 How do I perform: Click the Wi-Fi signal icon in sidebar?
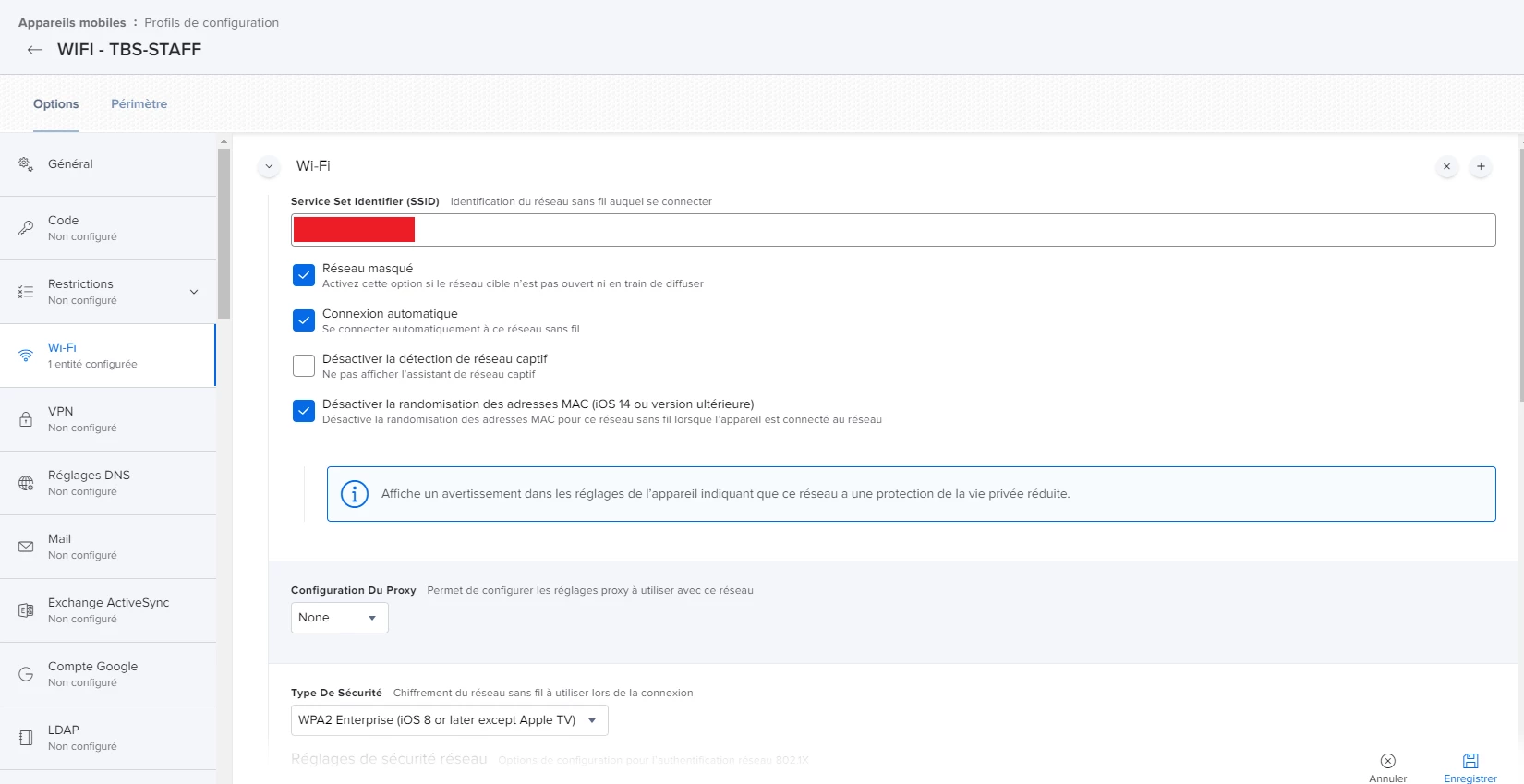[26, 356]
